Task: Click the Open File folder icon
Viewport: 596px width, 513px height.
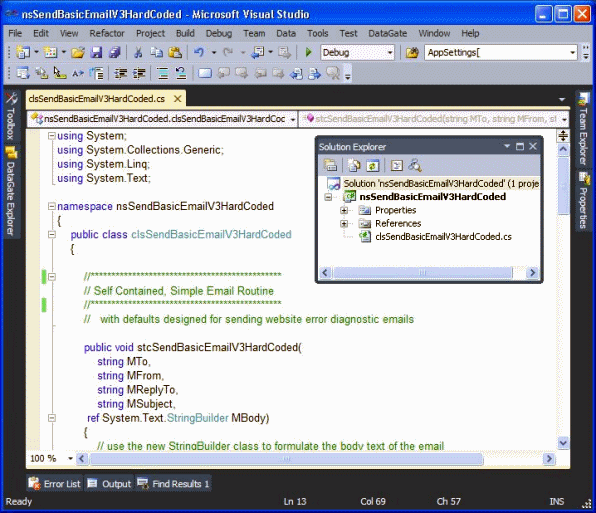Action: pyautogui.click(x=78, y=52)
